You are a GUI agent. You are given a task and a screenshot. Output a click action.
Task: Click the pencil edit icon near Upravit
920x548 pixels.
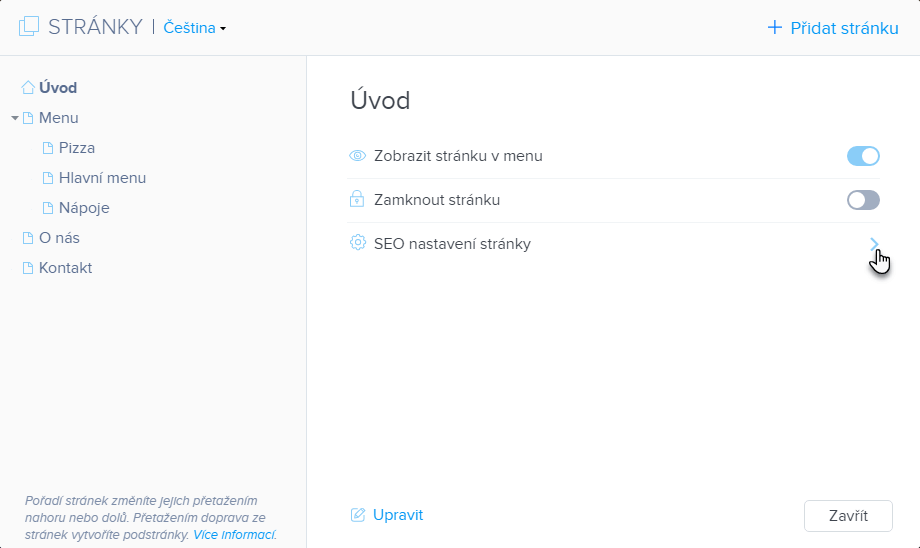[x=357, y=515]
